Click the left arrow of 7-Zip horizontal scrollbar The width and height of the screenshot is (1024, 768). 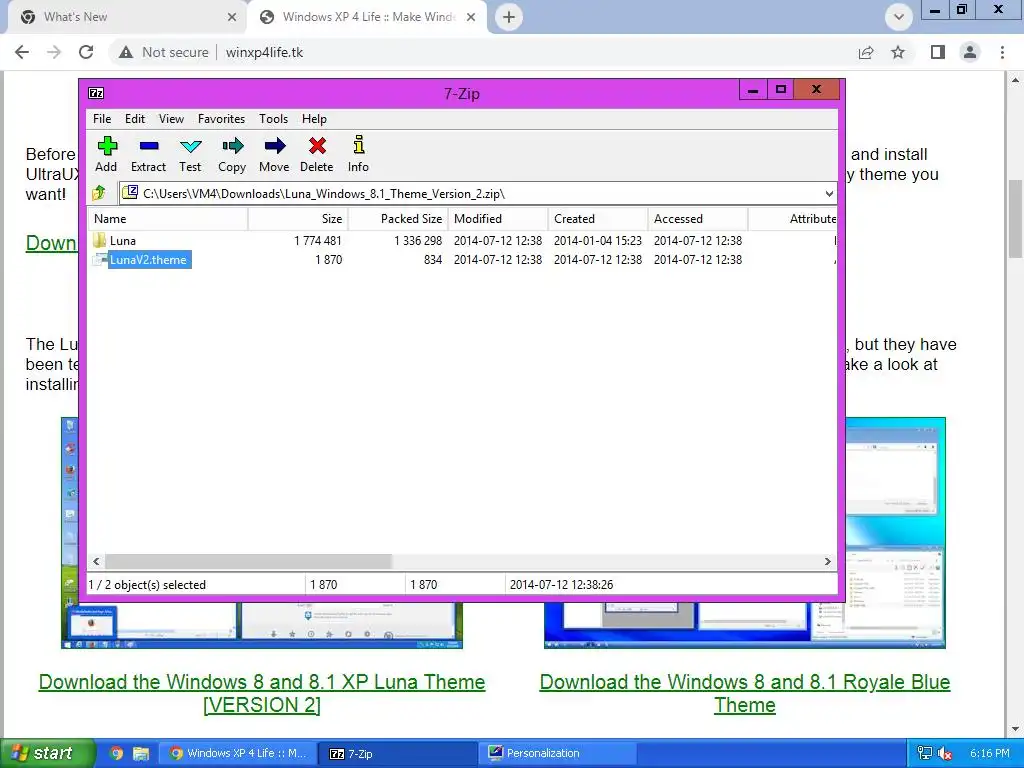(97, 562)
